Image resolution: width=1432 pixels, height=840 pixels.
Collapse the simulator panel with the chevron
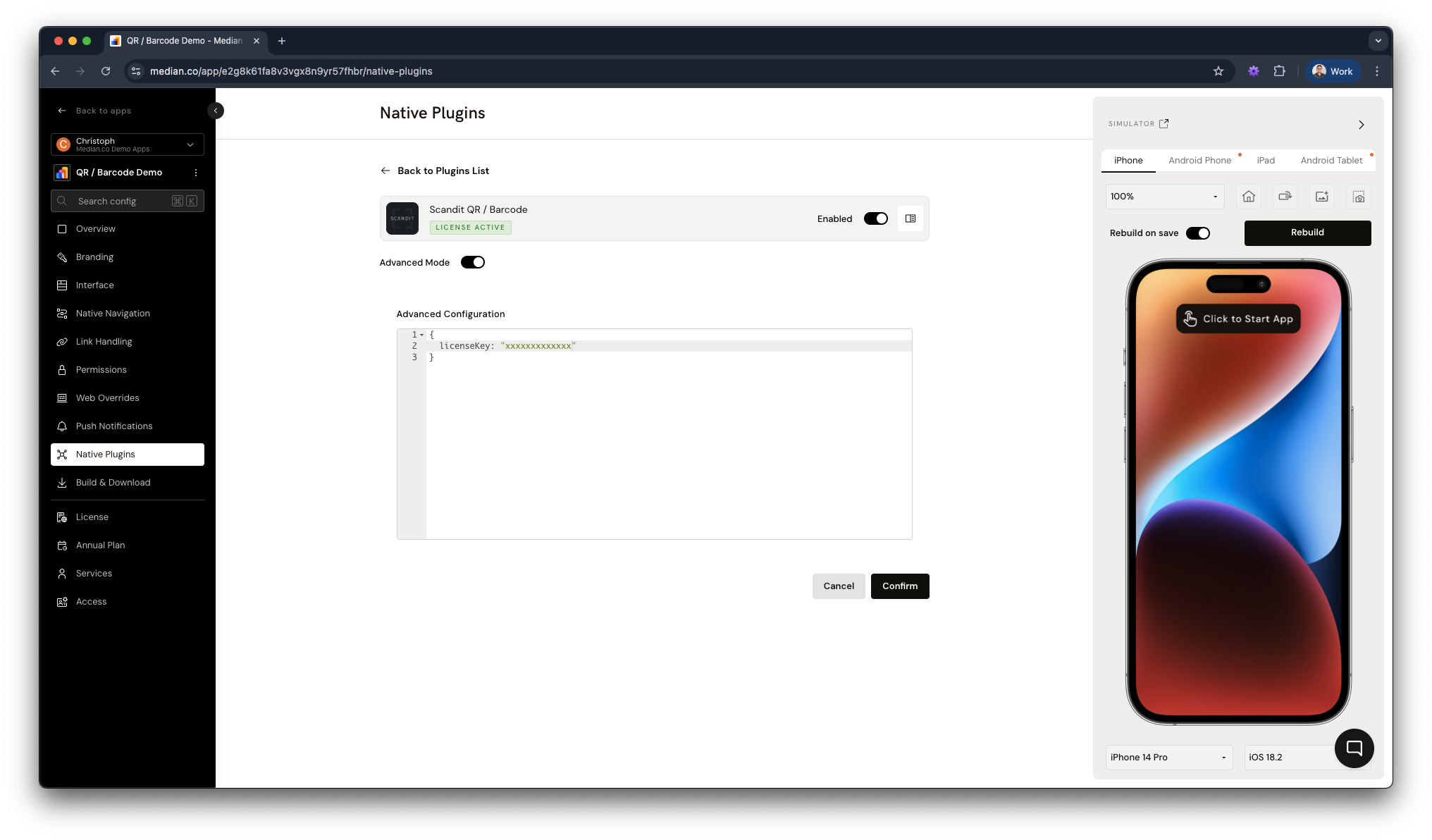pyautogui.click(x=1362, y=125)
